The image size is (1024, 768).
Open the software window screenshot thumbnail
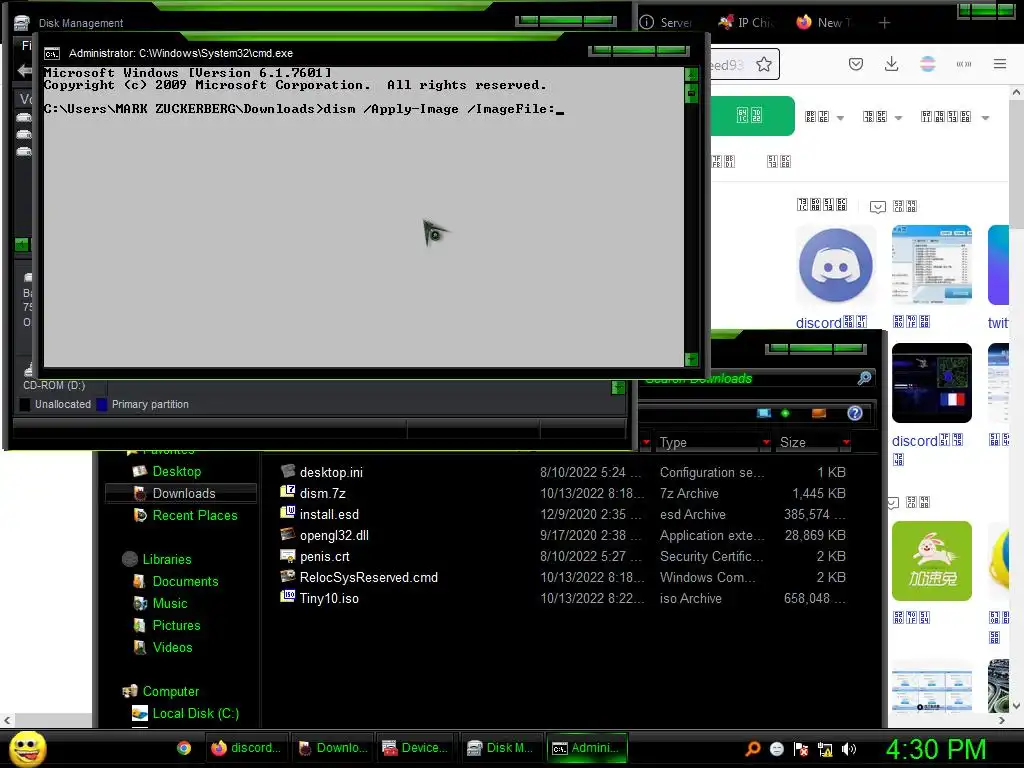(x=931, y=265)
